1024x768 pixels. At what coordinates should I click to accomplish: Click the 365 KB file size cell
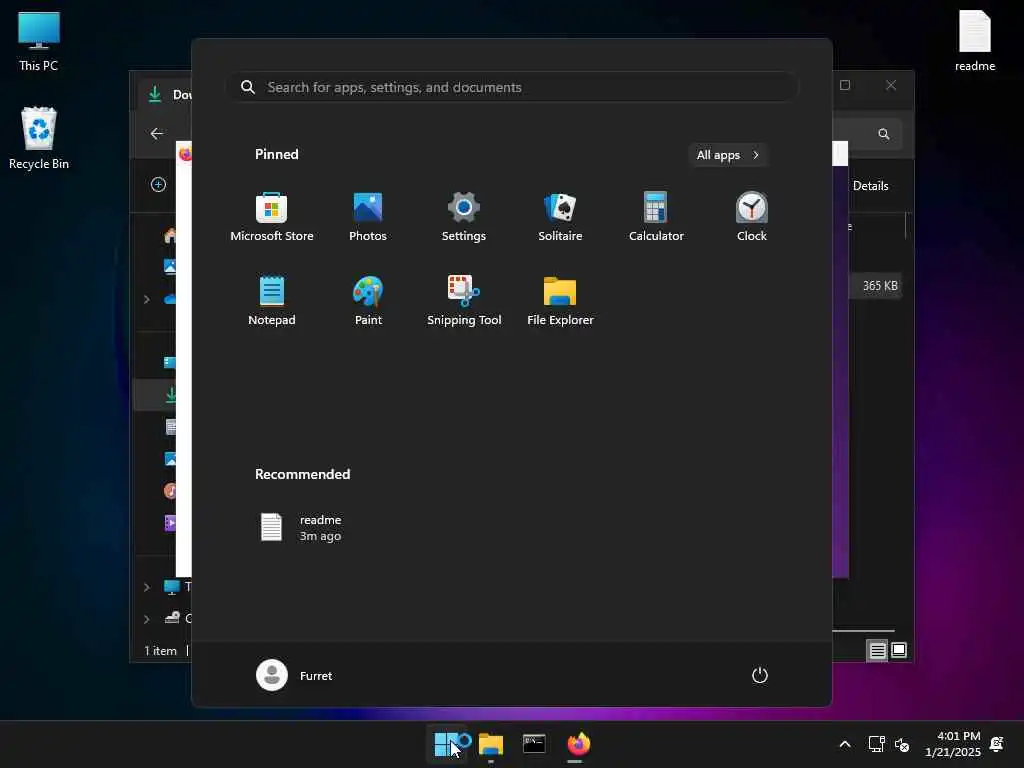tap(880, 286)
